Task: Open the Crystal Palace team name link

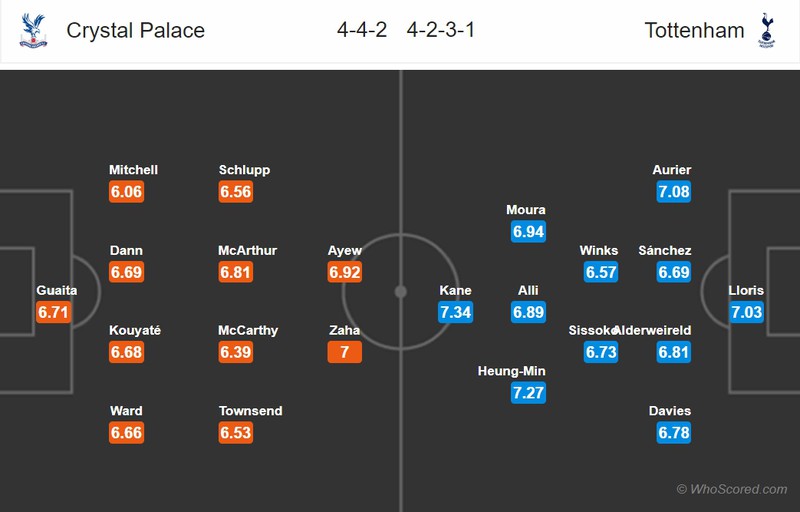Action: (136, 31)
